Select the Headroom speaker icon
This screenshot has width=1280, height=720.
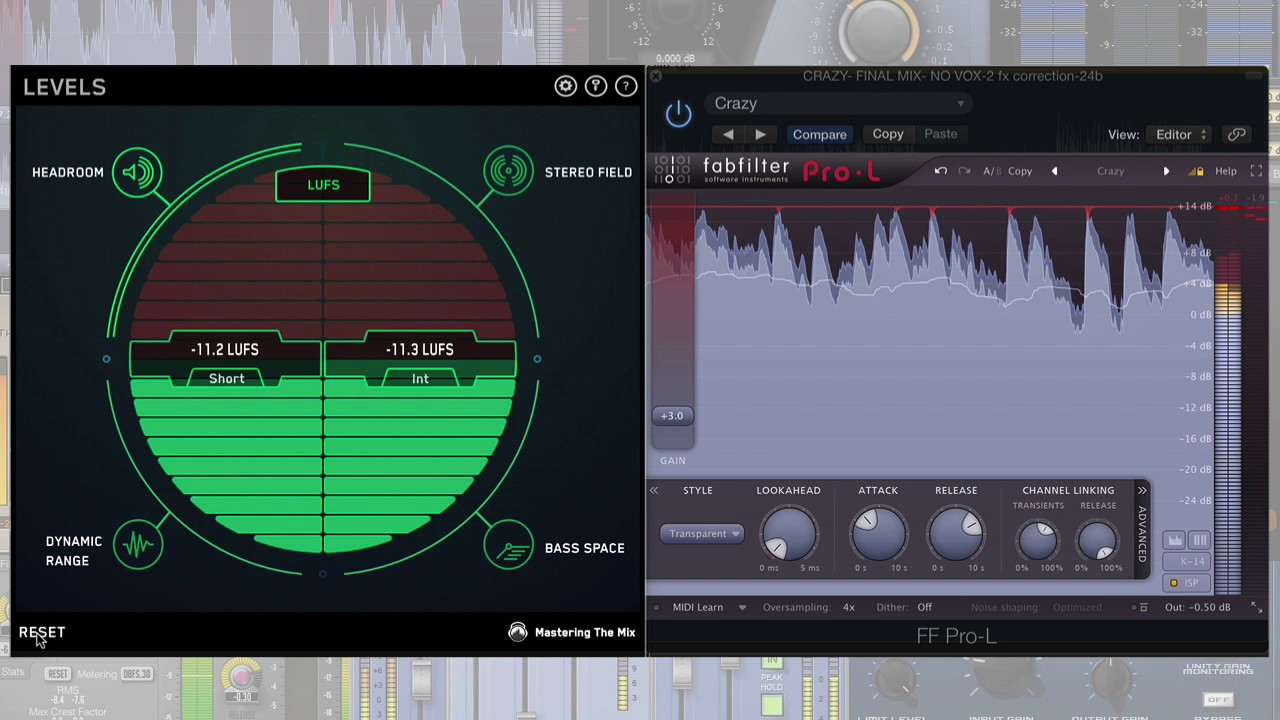pos(138,173)
